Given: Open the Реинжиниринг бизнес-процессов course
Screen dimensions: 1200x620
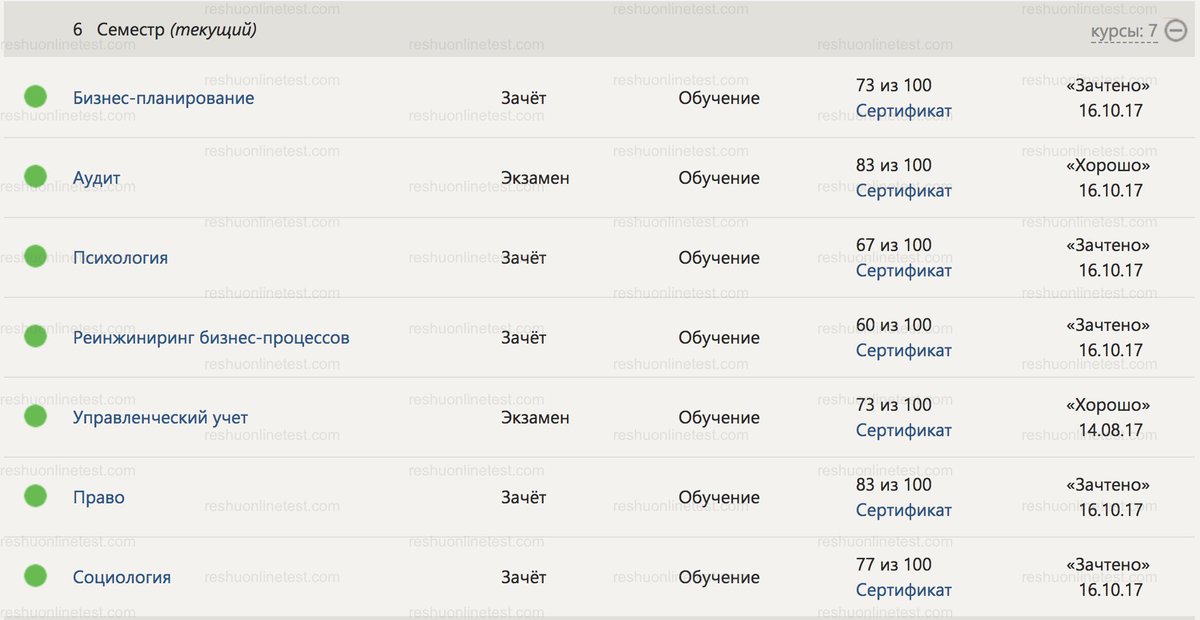Looking at the screenshot, I should click(x=210, y=336).
